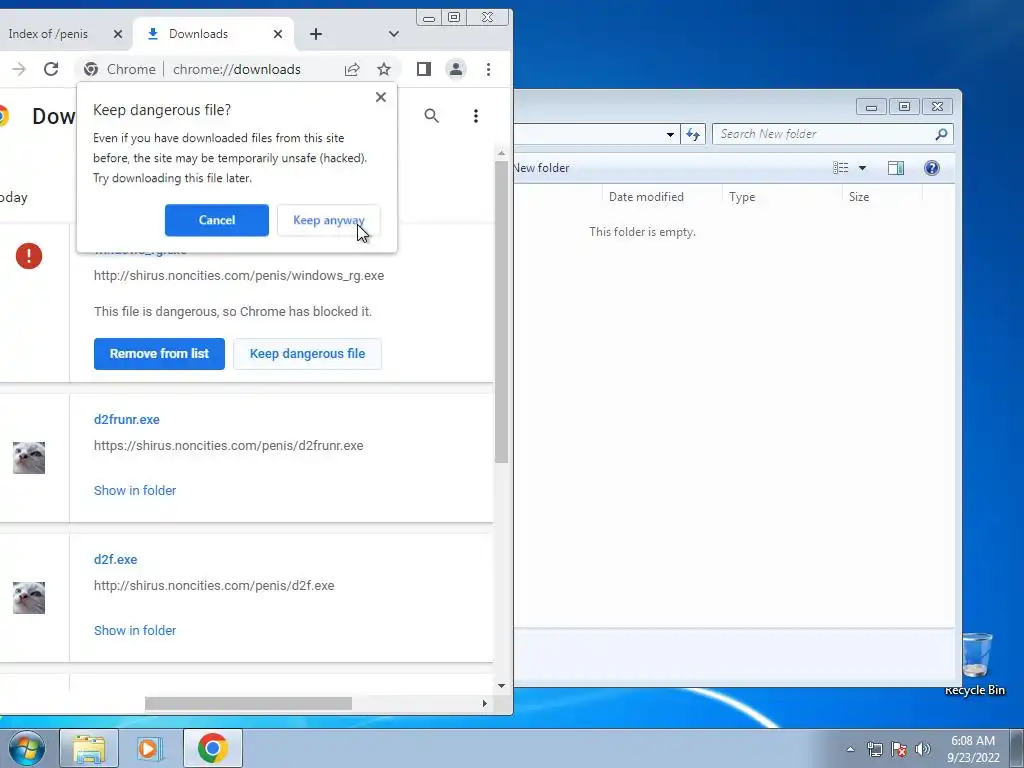This screenshot has height=768, width=1024.
Task: Close the Downloads tab
Action: coord(278,34)
